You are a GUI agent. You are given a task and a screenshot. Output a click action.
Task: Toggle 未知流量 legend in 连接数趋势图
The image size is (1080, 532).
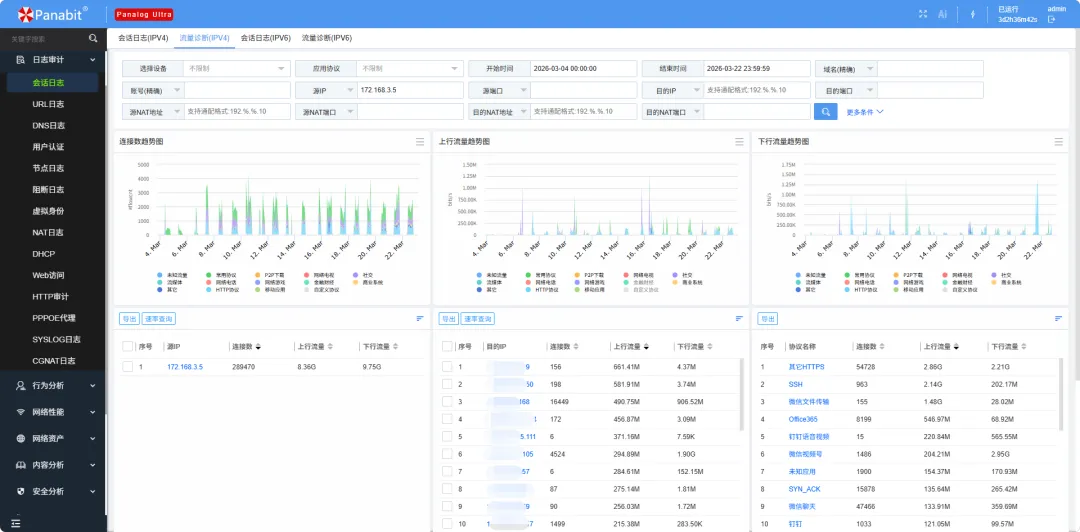(x=172, y=274)
